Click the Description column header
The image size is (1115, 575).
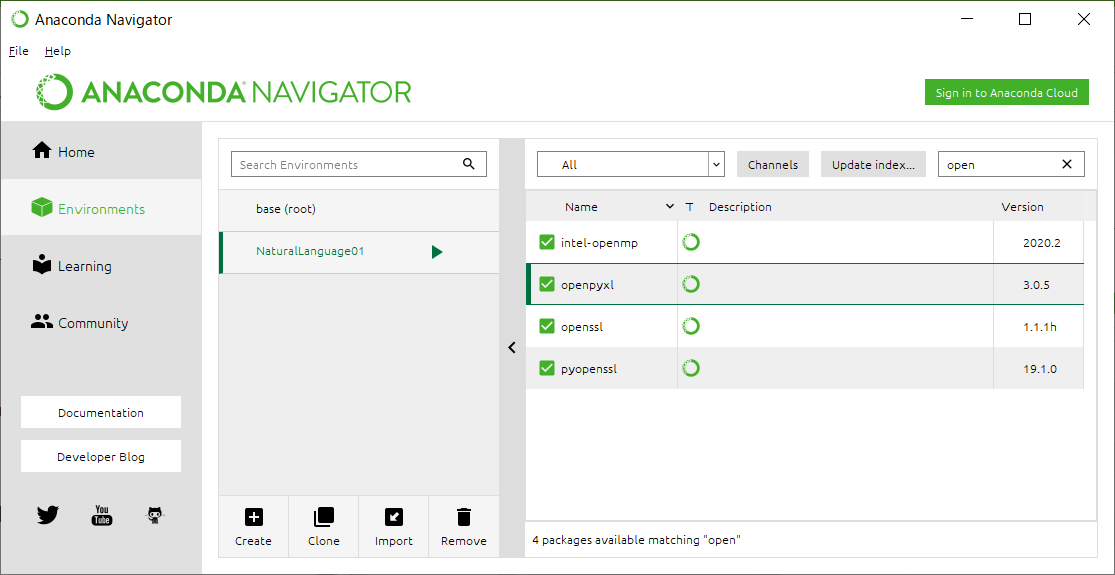point(740,207)
